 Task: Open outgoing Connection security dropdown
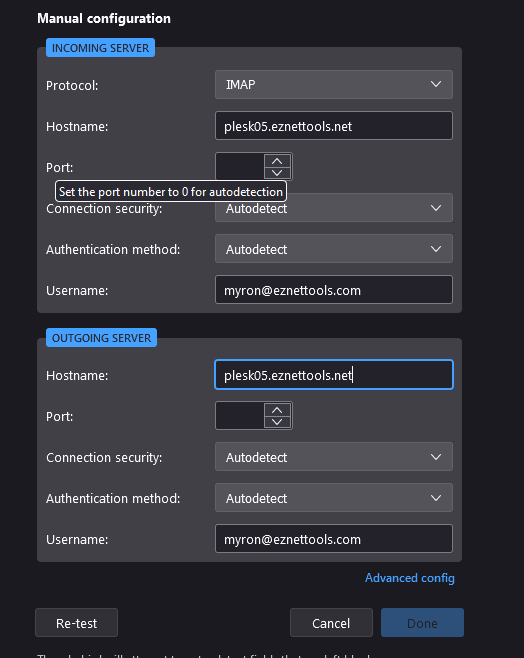point(334,457)
